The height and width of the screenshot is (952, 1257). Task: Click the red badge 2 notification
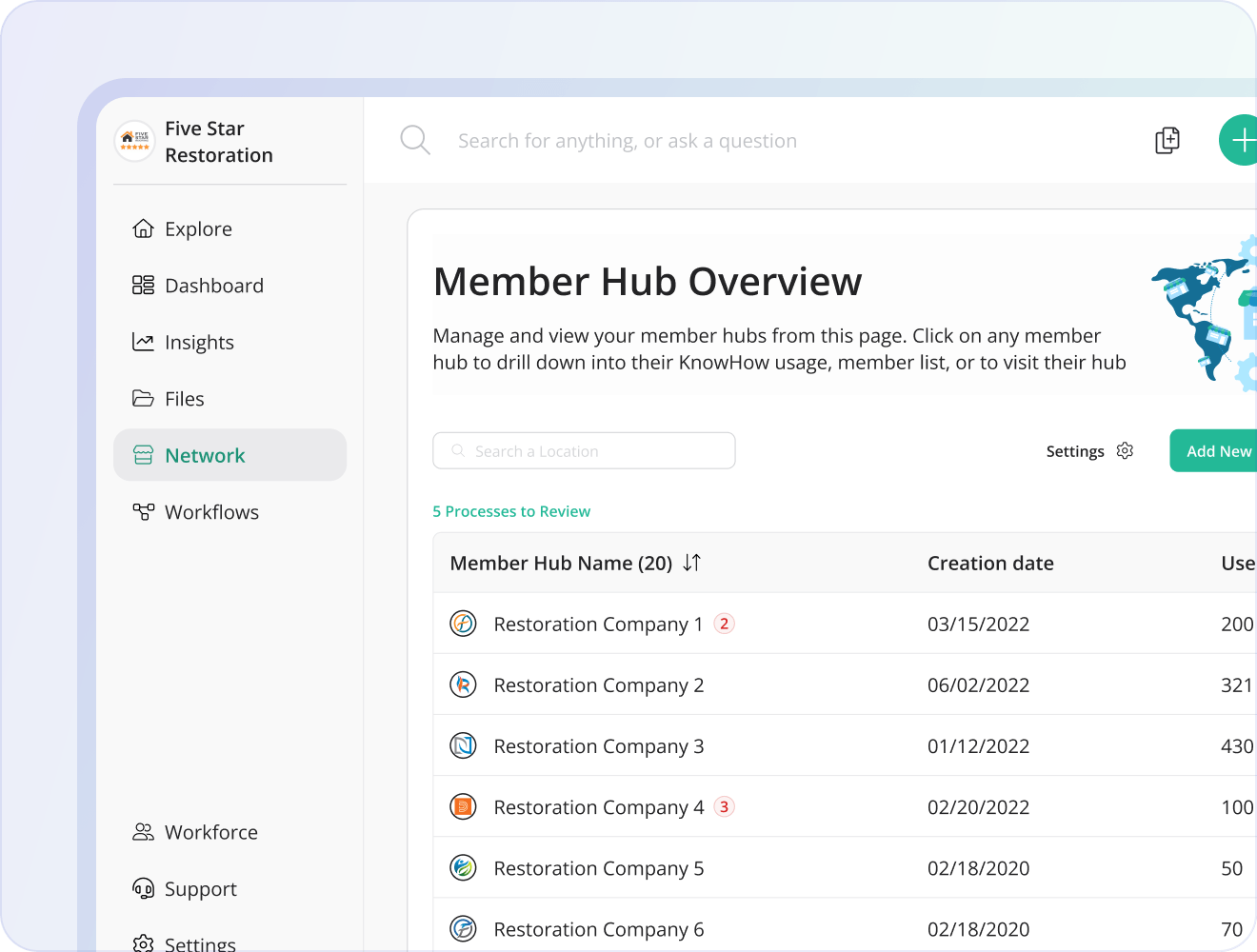click(724, 625)
